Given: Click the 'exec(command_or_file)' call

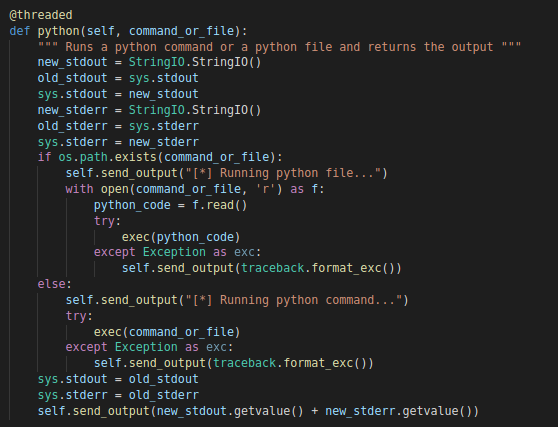Looking at the screenshot, I should click(x=167, y=332).
